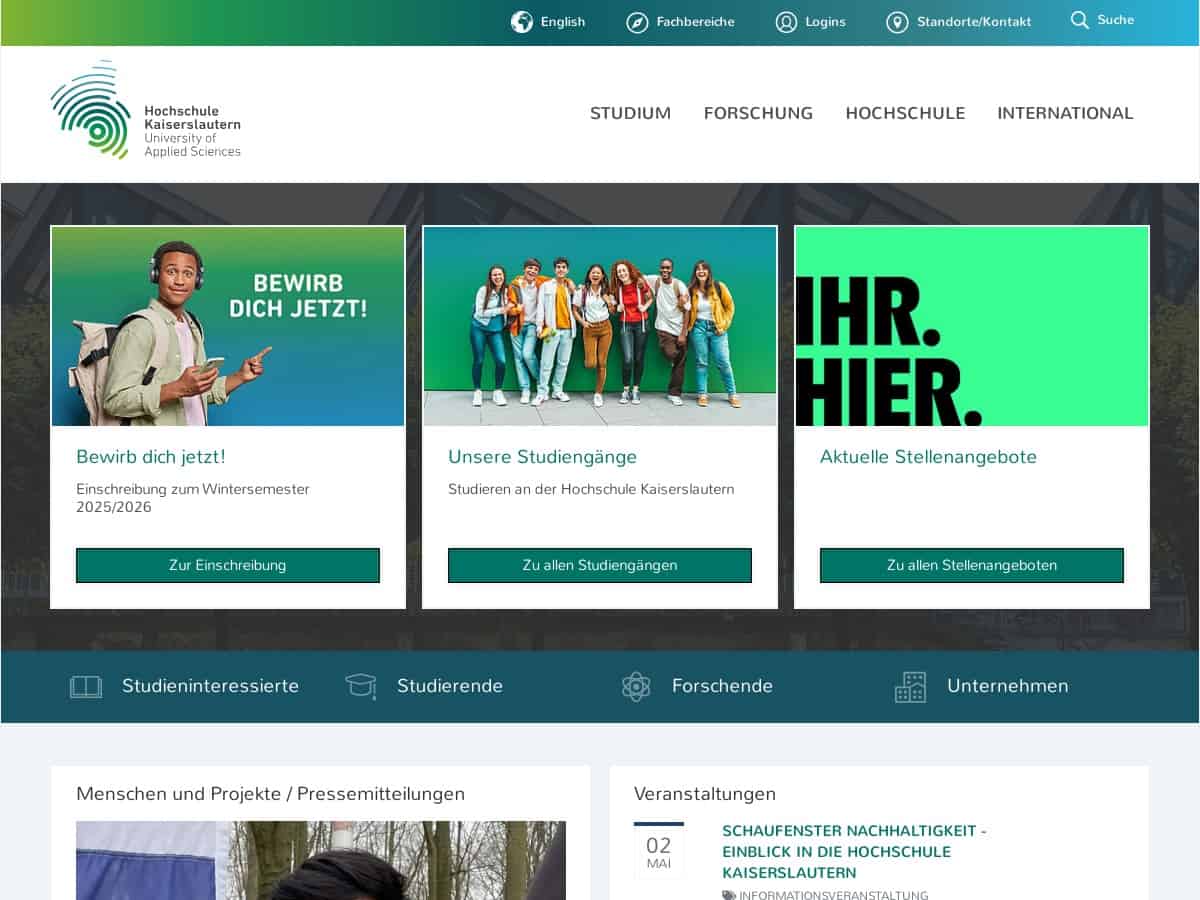Click the atom icon for Forschende
The width and height of the screenshot is (1200, 900).
pos(636,686)
